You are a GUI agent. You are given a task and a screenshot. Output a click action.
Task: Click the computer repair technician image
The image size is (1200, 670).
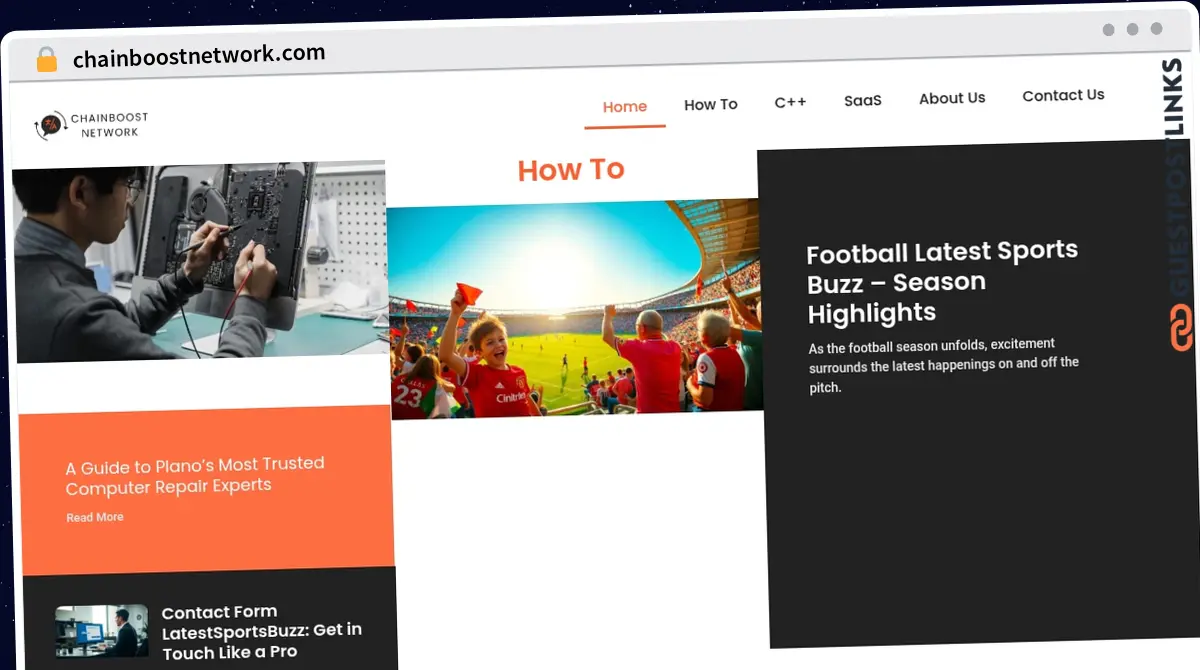point(200,260)
